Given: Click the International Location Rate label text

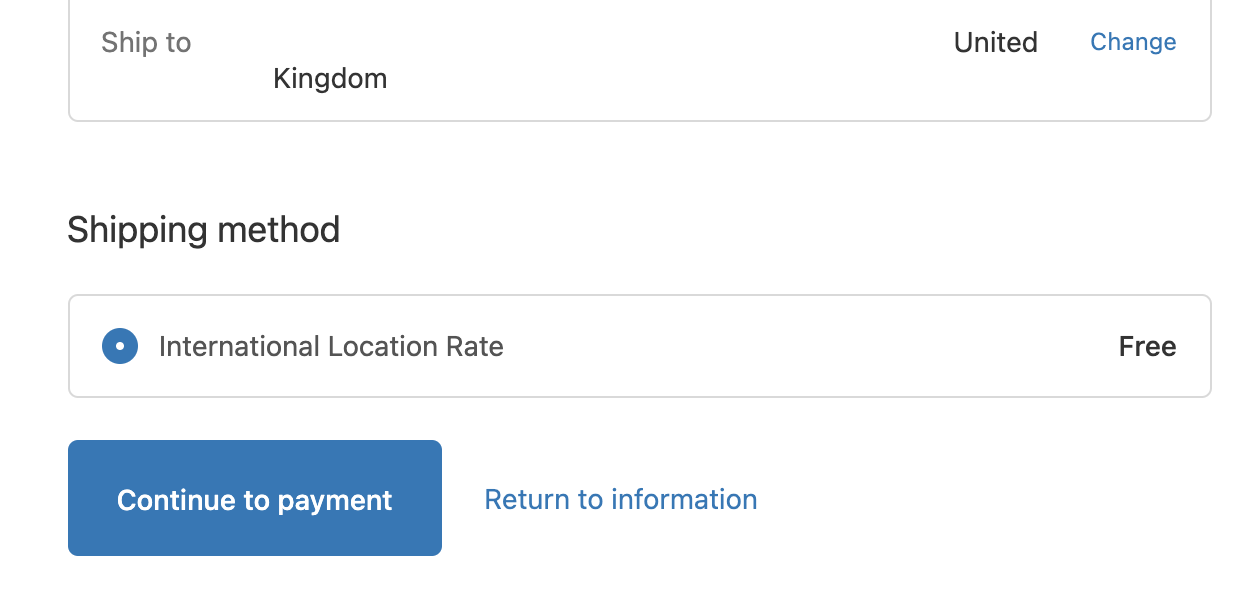Looking at the screenshot, I should pyautogui.click(x=331, y=347).
